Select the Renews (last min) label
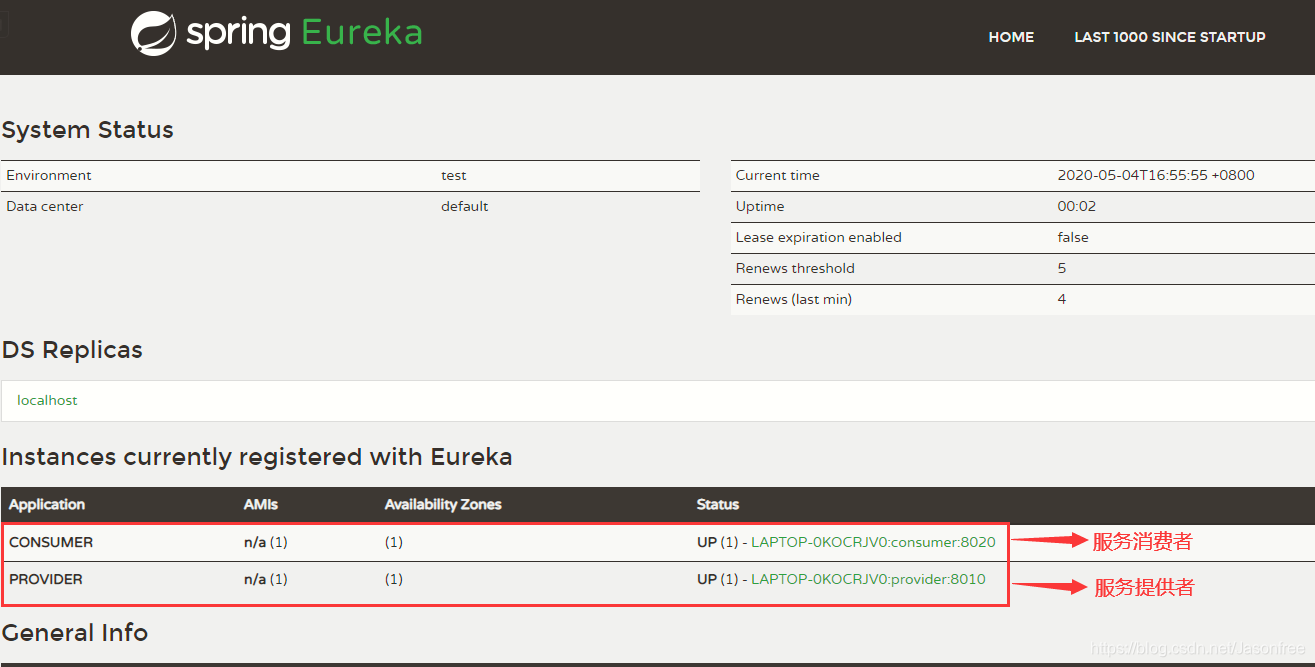1315x667 pixels. (794, 299)
